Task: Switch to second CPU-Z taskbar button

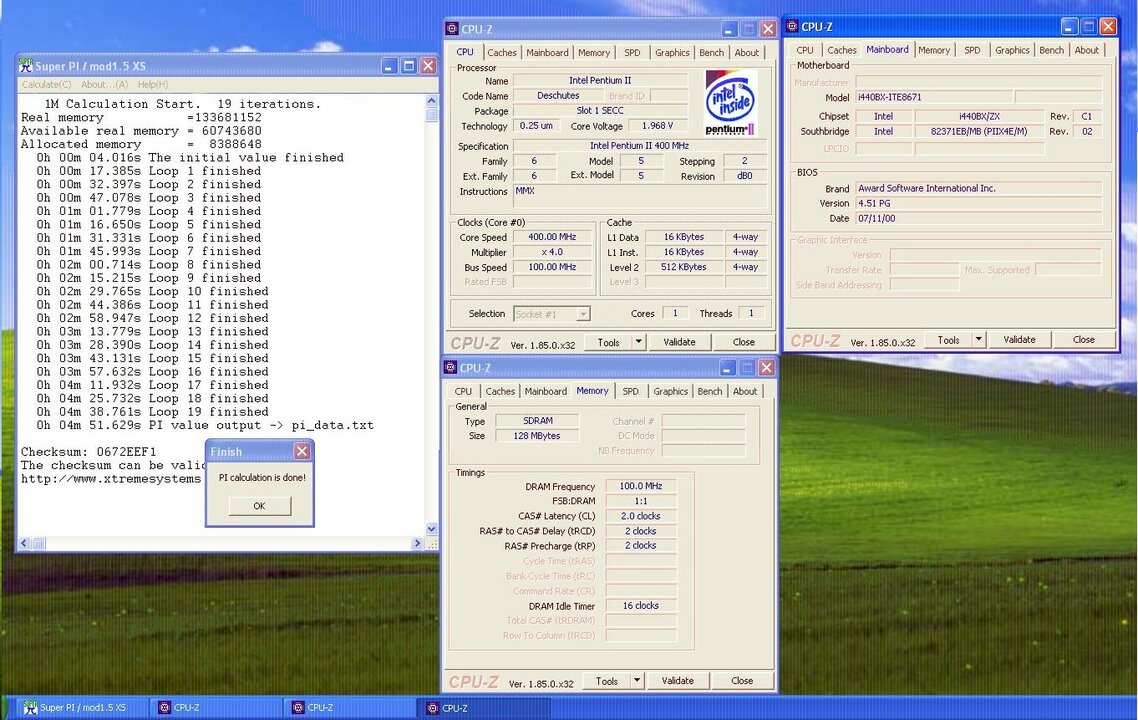Action: coord(350,708)
